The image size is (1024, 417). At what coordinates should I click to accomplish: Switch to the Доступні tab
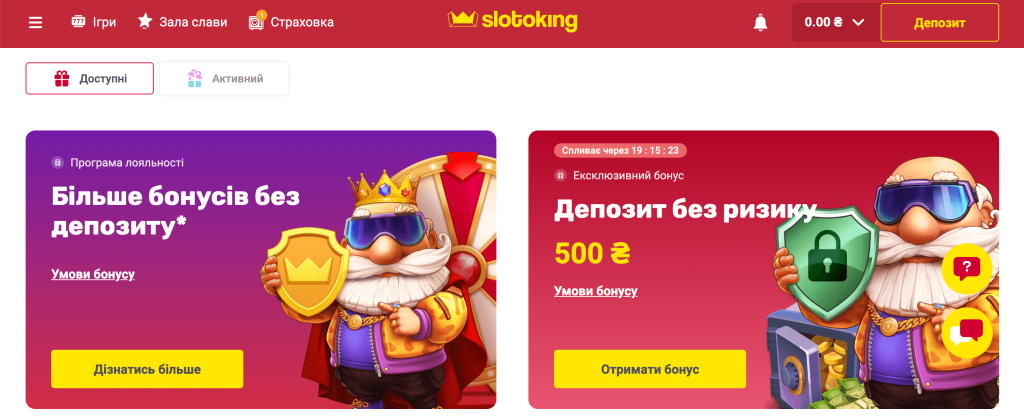pos(90,78)
